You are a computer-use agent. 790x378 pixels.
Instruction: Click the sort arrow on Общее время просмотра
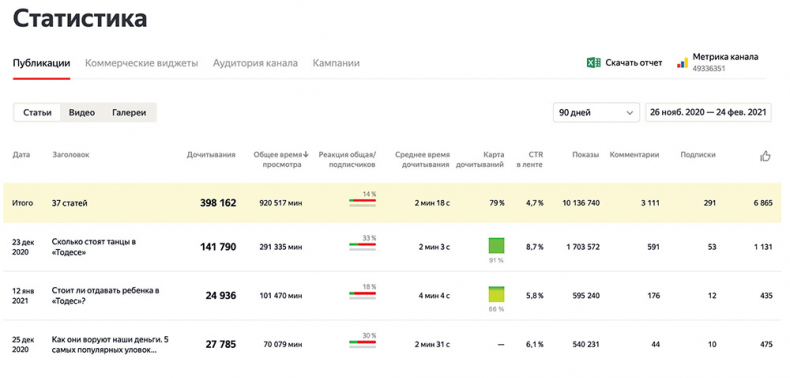[x=306, y=155]
